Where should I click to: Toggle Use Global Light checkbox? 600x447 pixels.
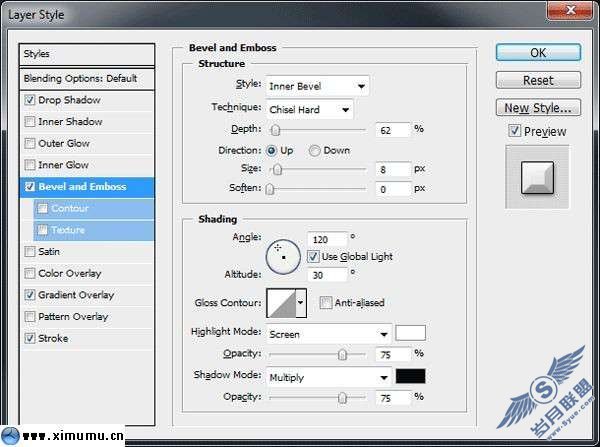coord(313,256)
